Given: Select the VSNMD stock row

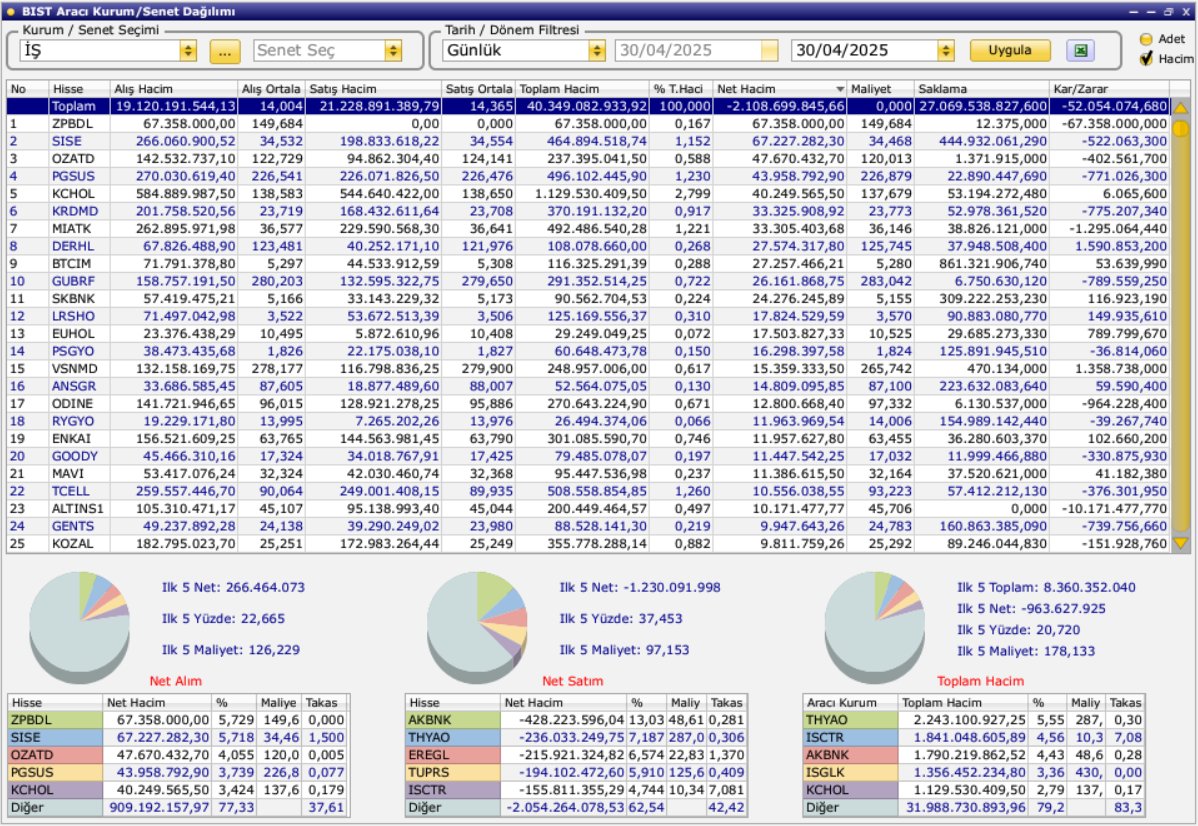Looking at the screenshot, I should click(588, 369).
